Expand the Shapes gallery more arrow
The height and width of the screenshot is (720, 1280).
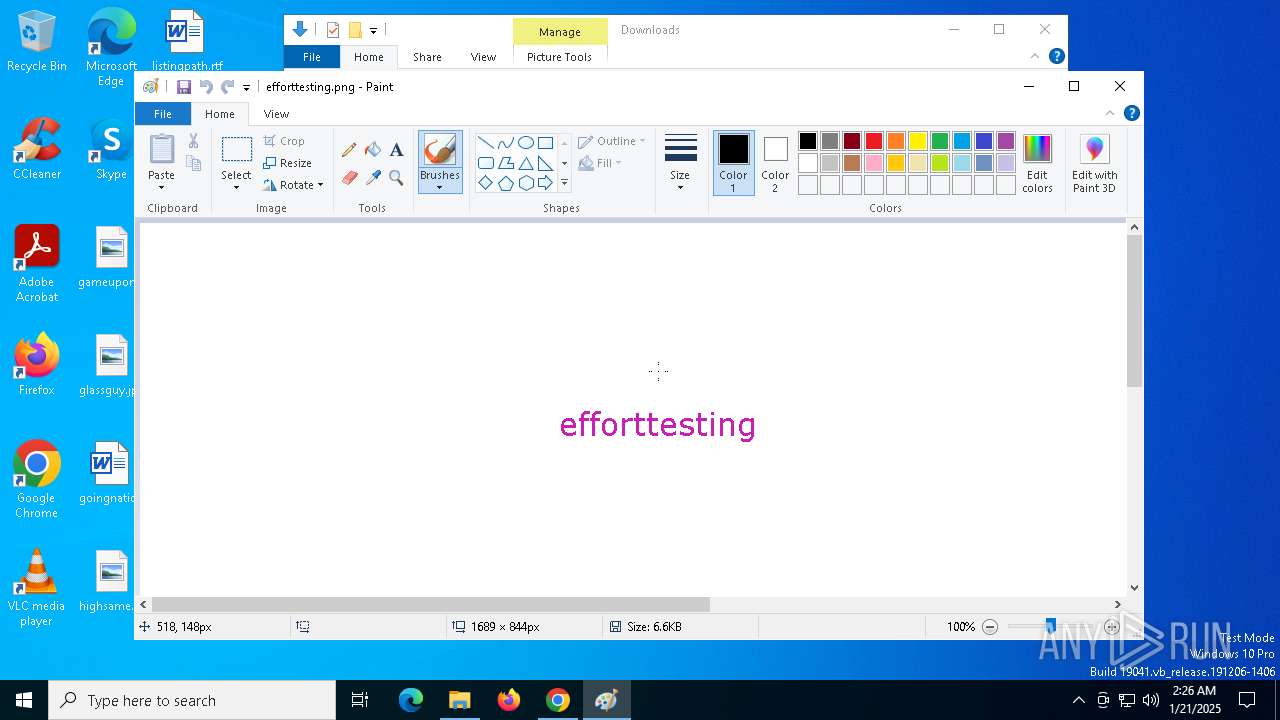tap(564, 183)
